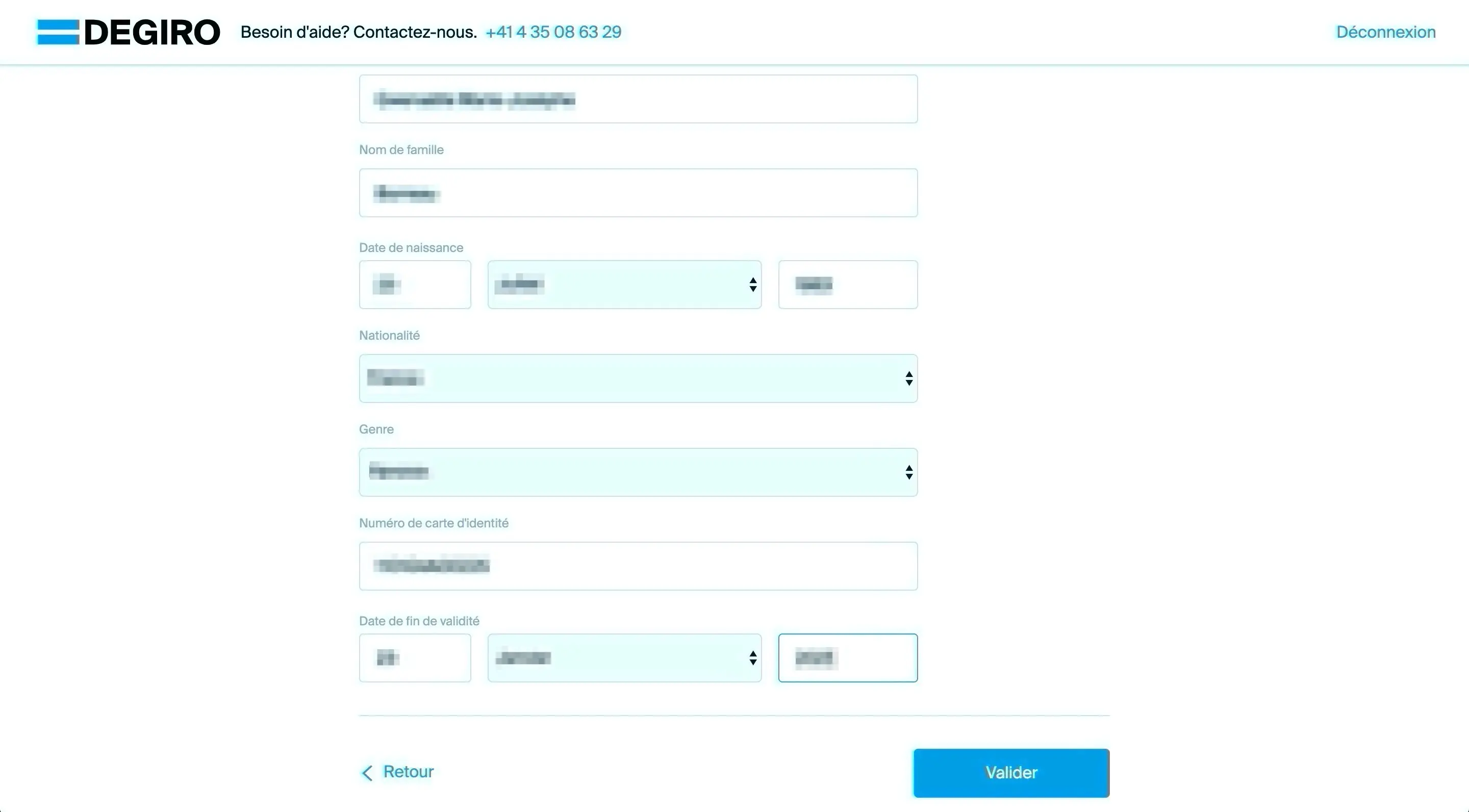
Task: Click the phone number +41 4 35 08 63 29
Action: click(553, 32)
